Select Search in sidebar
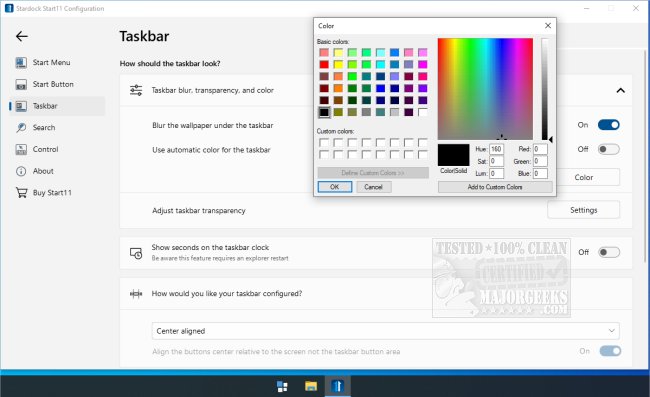650x397 pixels. coord(44,128)
